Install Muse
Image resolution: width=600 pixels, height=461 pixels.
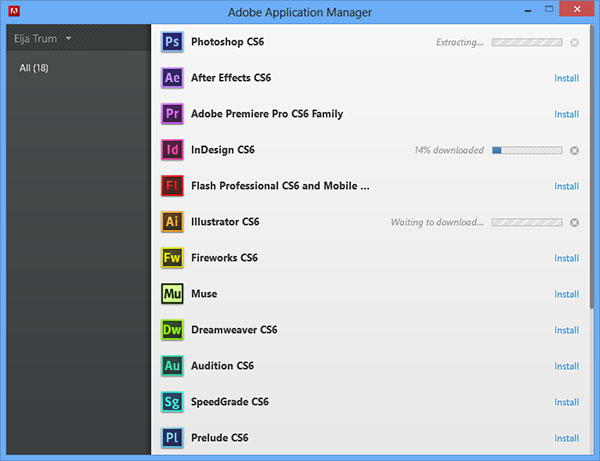pyautogui.click(x=566, y=294)
